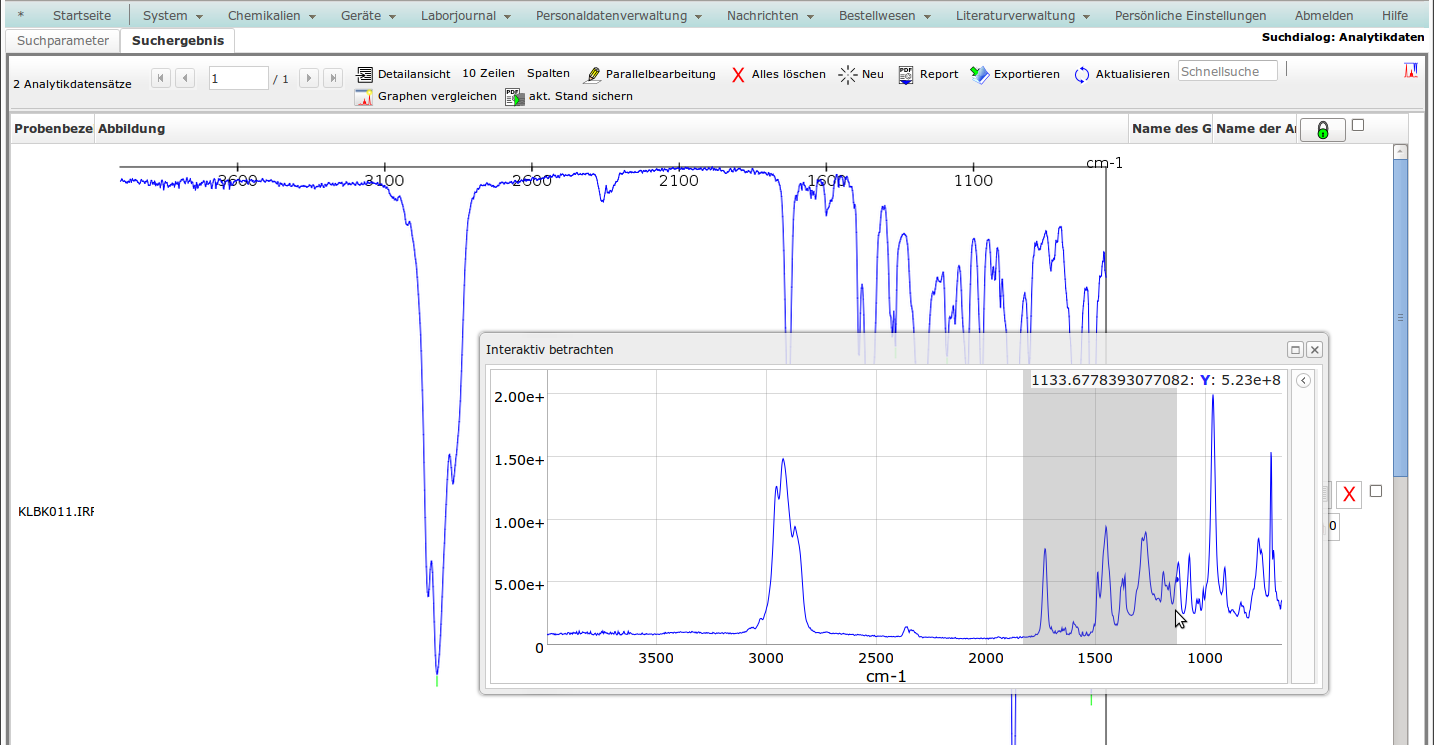Click the green lock button in header

click(x=1322, y=130)
